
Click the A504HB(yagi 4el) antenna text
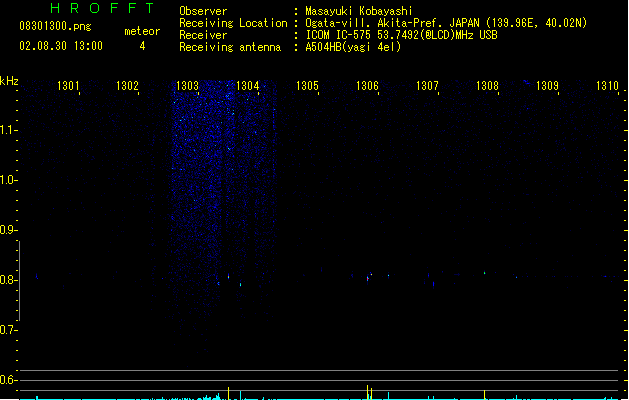pos(353,47)
